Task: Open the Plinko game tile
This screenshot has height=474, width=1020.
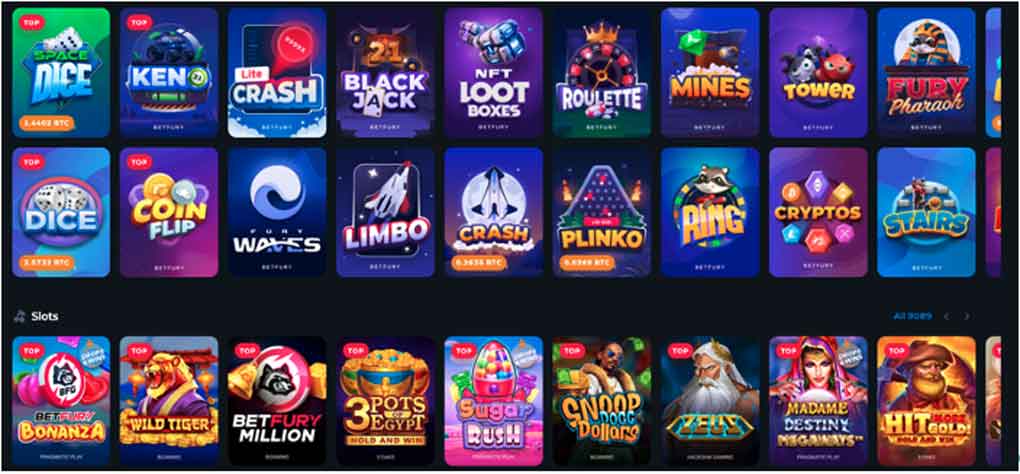Action: [601, 213]
